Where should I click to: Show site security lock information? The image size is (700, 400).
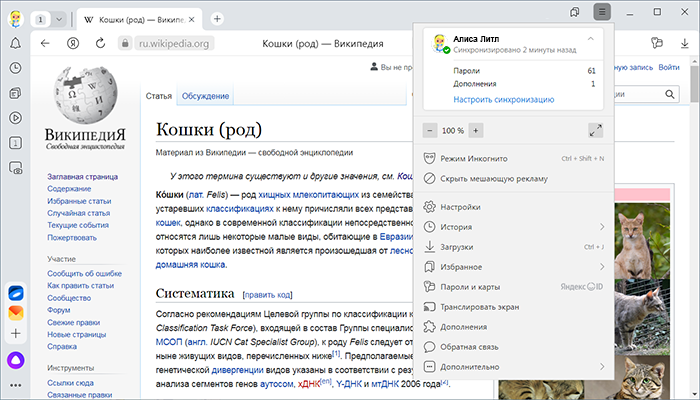click(x=125, y=43)
